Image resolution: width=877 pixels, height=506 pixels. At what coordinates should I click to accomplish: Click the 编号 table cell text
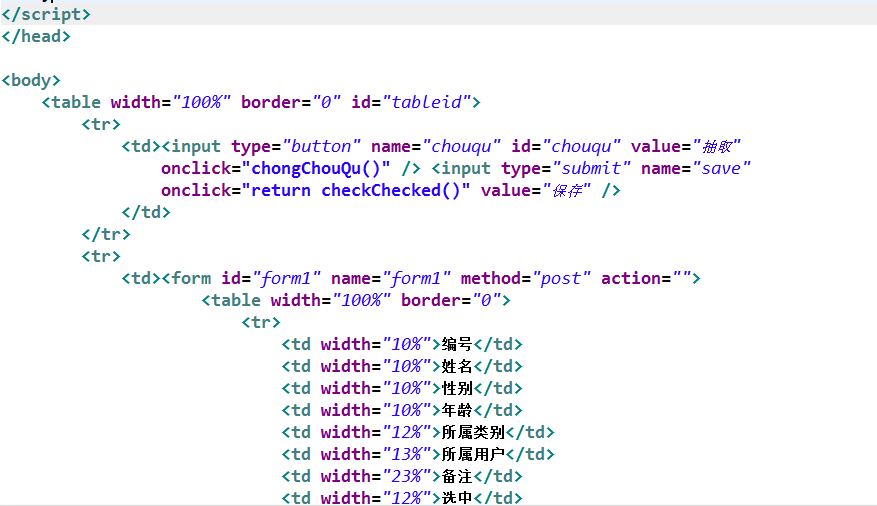[457, 344]
